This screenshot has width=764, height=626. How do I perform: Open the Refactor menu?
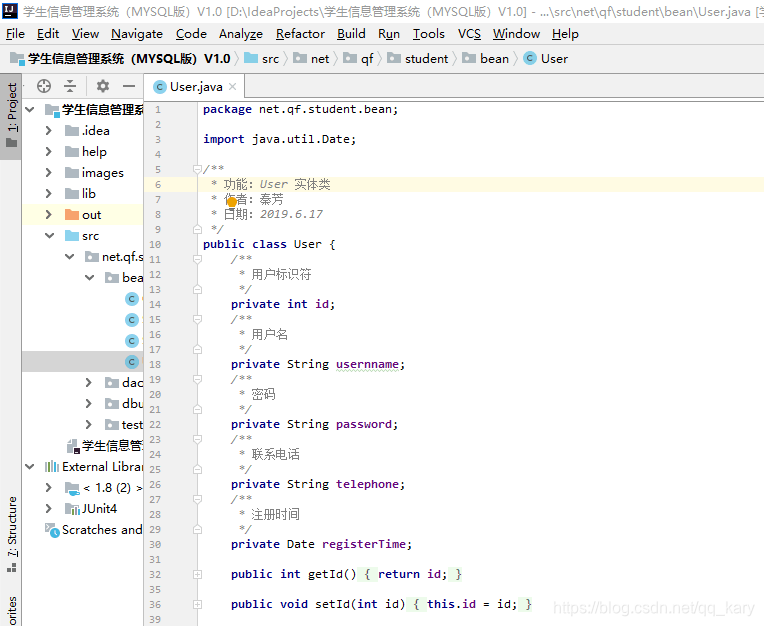[x=300, y=34]
